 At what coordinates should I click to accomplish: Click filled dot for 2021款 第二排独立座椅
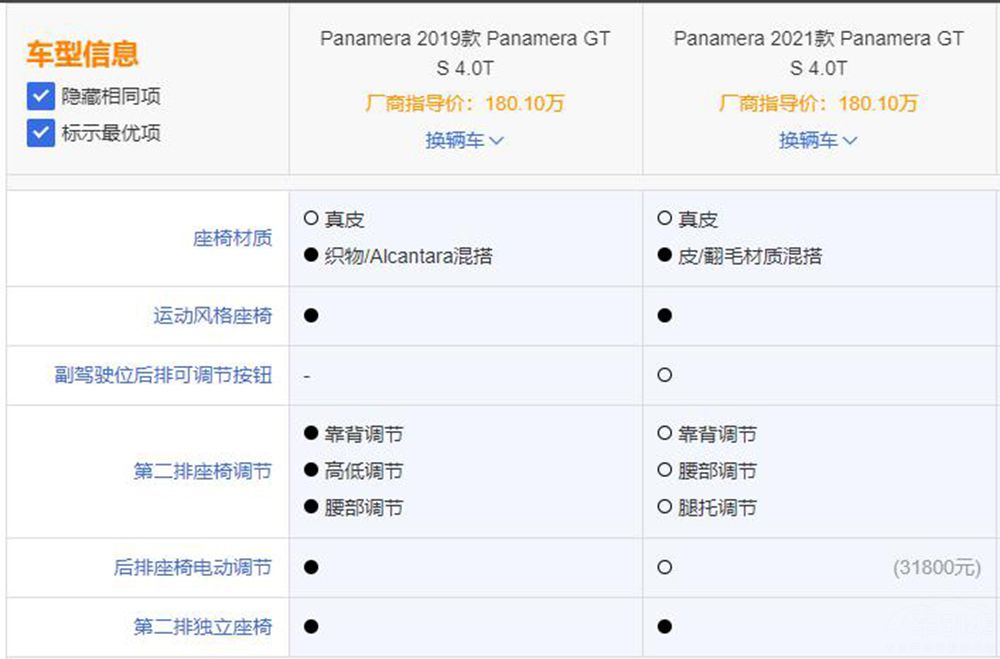tap(665, 626)
